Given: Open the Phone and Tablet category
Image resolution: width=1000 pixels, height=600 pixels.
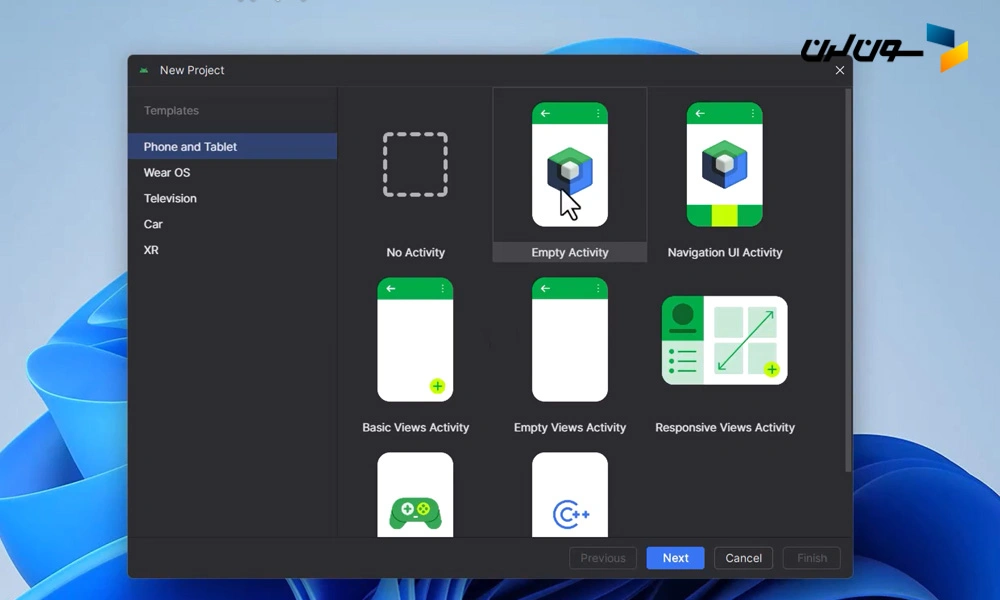Looking at the screenshot, I should [191, 147].
